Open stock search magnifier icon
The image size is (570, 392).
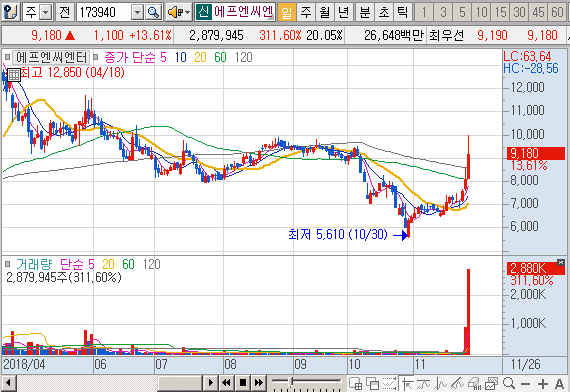tap(153, 13)
